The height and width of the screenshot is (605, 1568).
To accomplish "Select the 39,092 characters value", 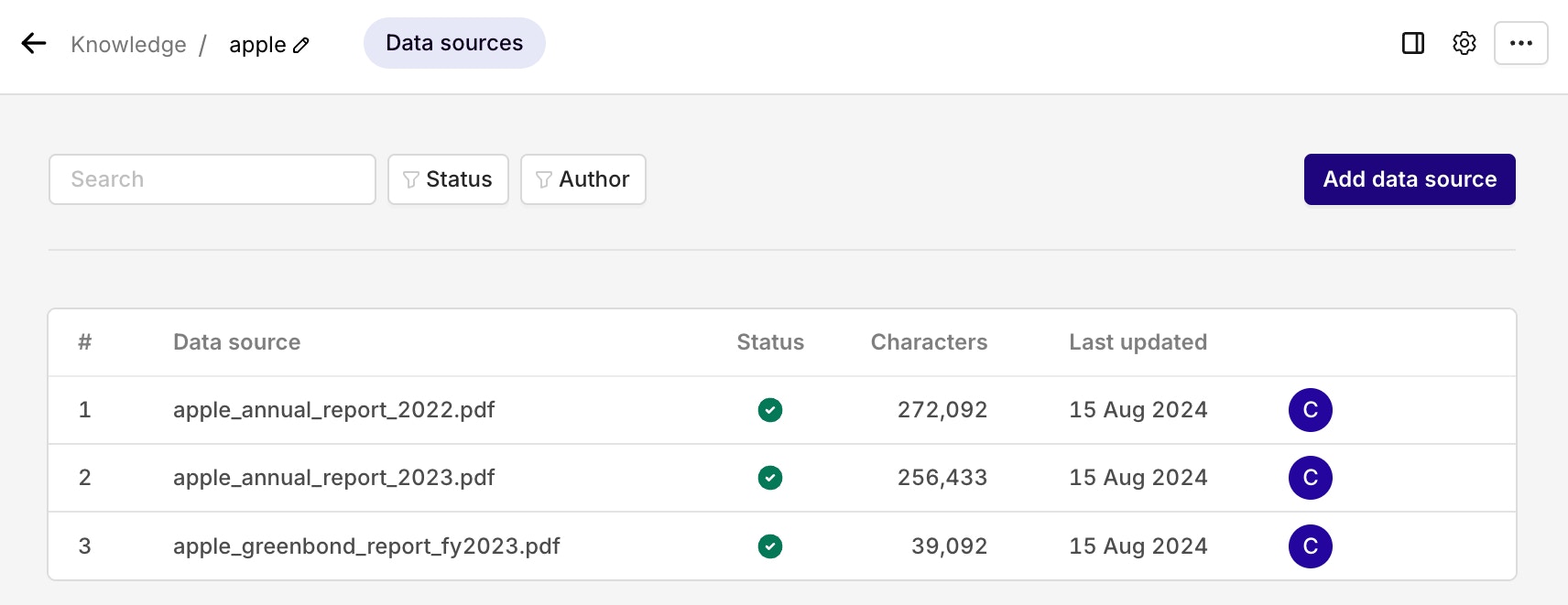I will [949, 546].
